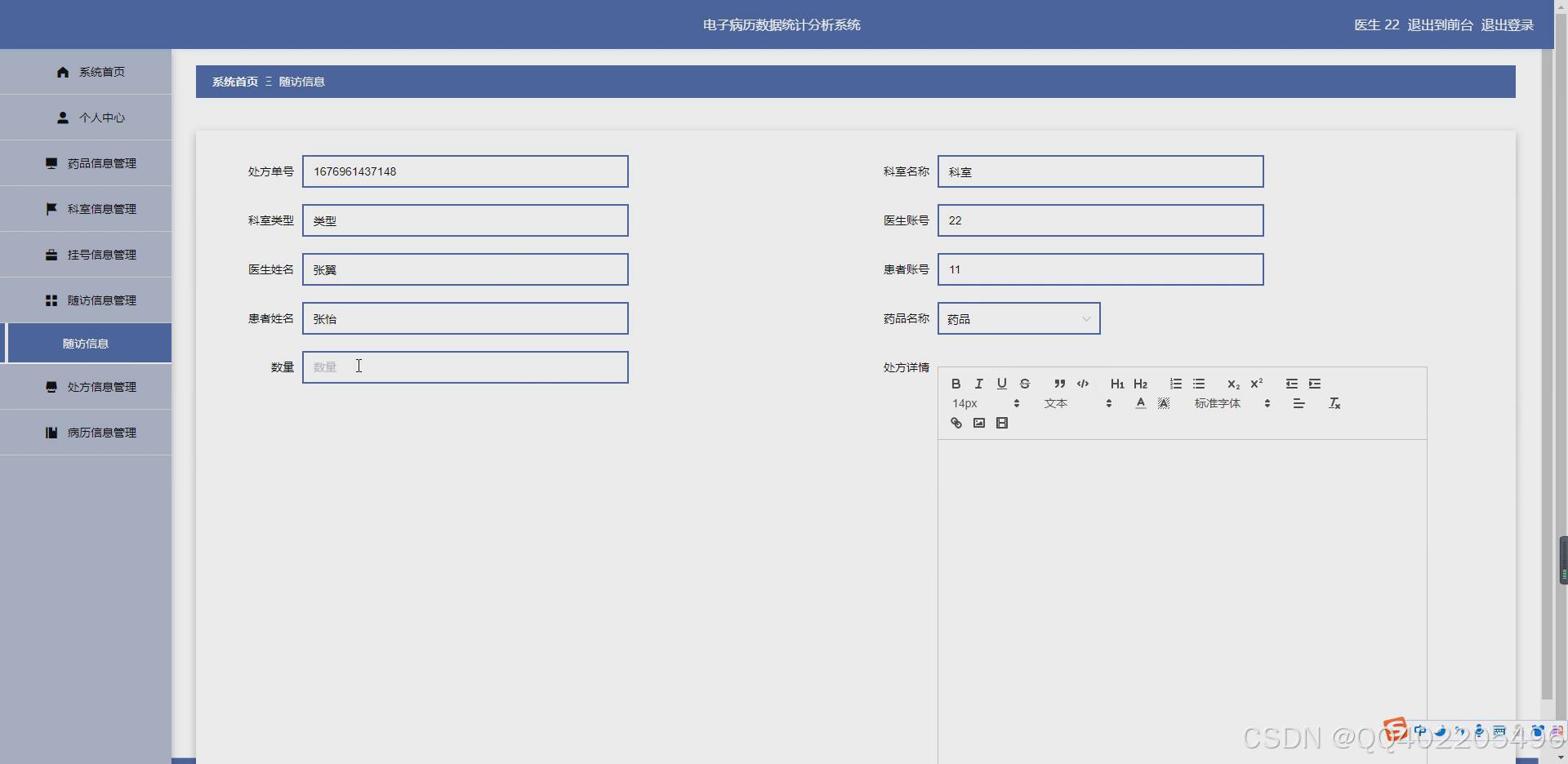Apply subscript formatting
The image size is (1568, 764).
(1233, 384)
